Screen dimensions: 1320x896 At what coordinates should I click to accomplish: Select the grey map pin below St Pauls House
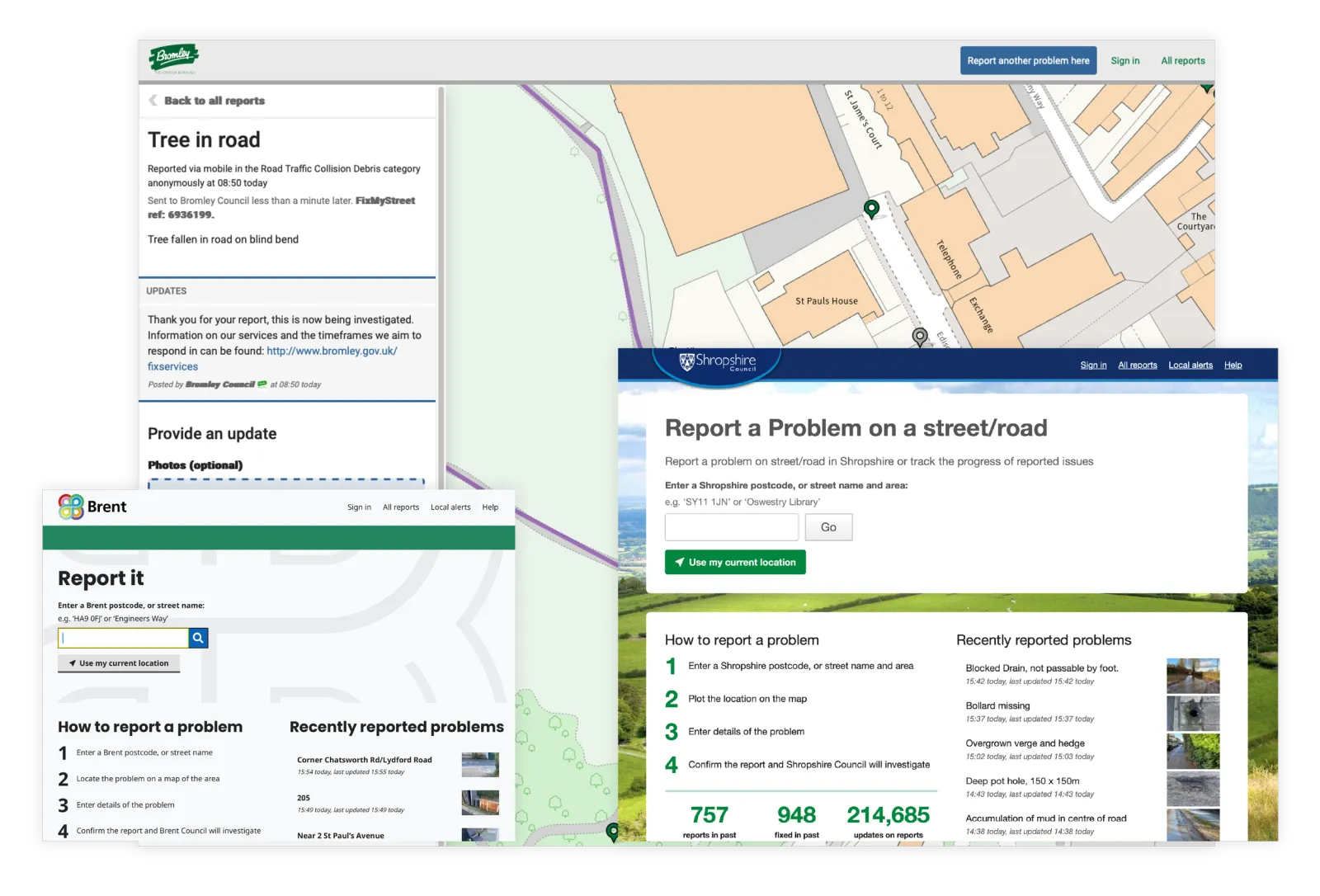pos(920,336)
